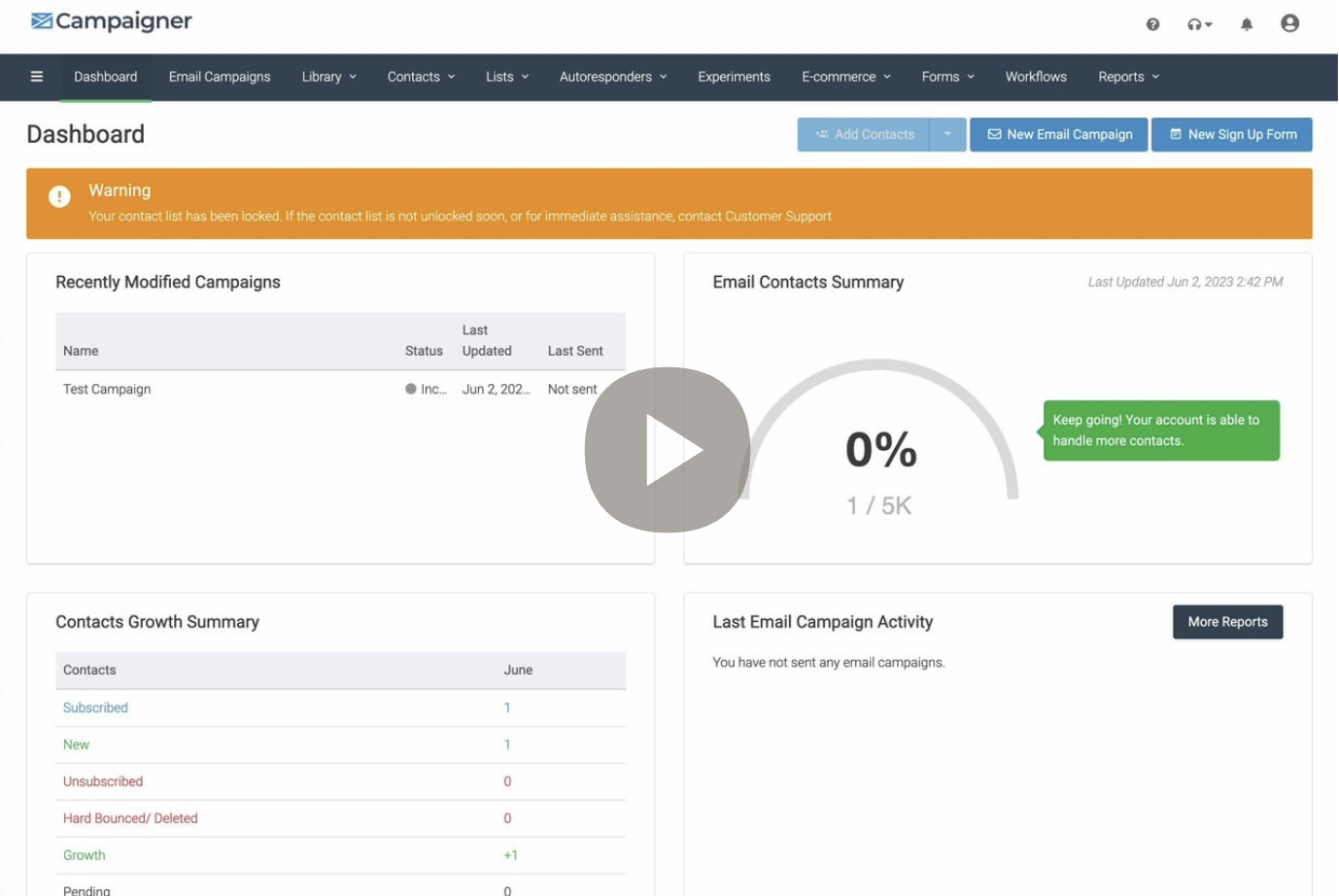1339x896 pixels.
Task: Click the Campaigner logo
Action: (112, 21)
